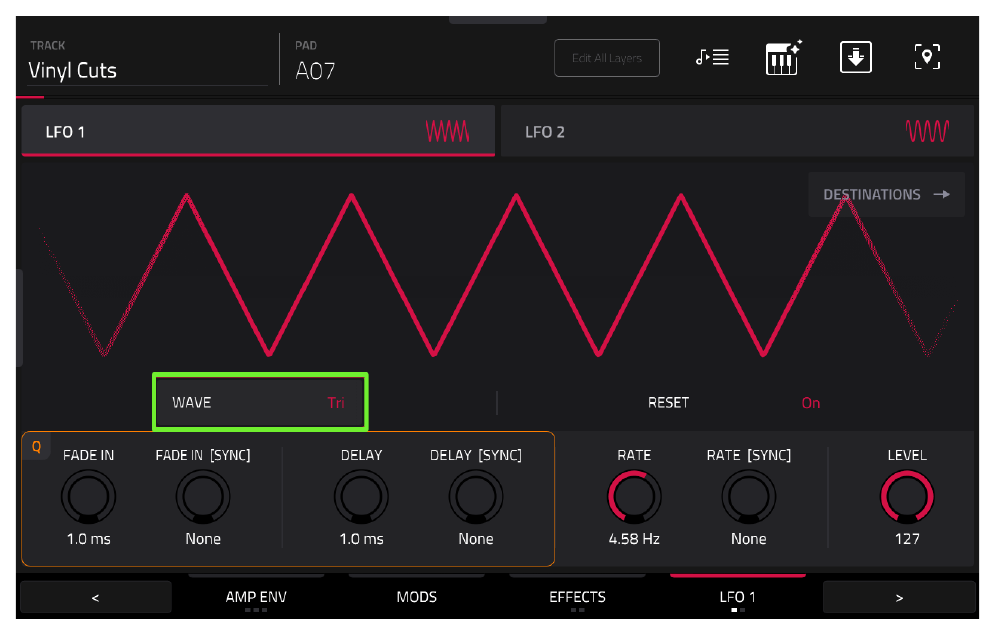
Task: Click the 4.58 Hz rate value
Action: point(634,539)
